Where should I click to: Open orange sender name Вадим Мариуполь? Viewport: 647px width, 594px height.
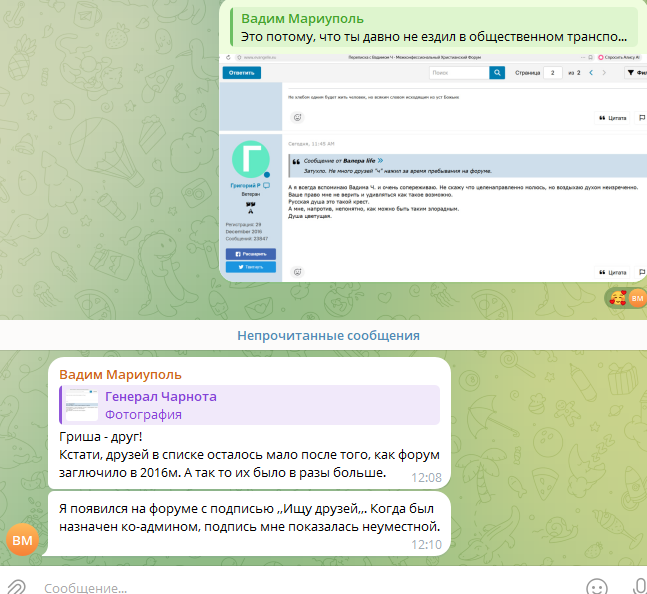tap(120, 375)
